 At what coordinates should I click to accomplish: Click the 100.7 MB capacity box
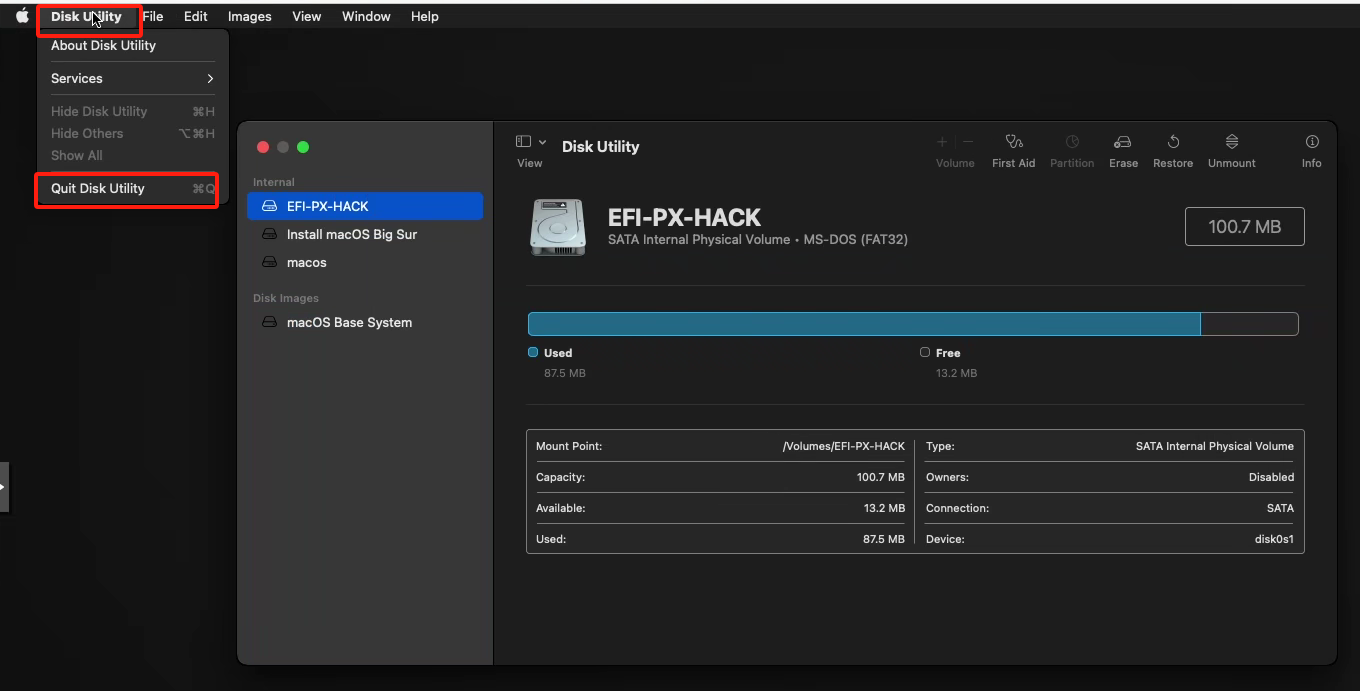click(1244, 227)
